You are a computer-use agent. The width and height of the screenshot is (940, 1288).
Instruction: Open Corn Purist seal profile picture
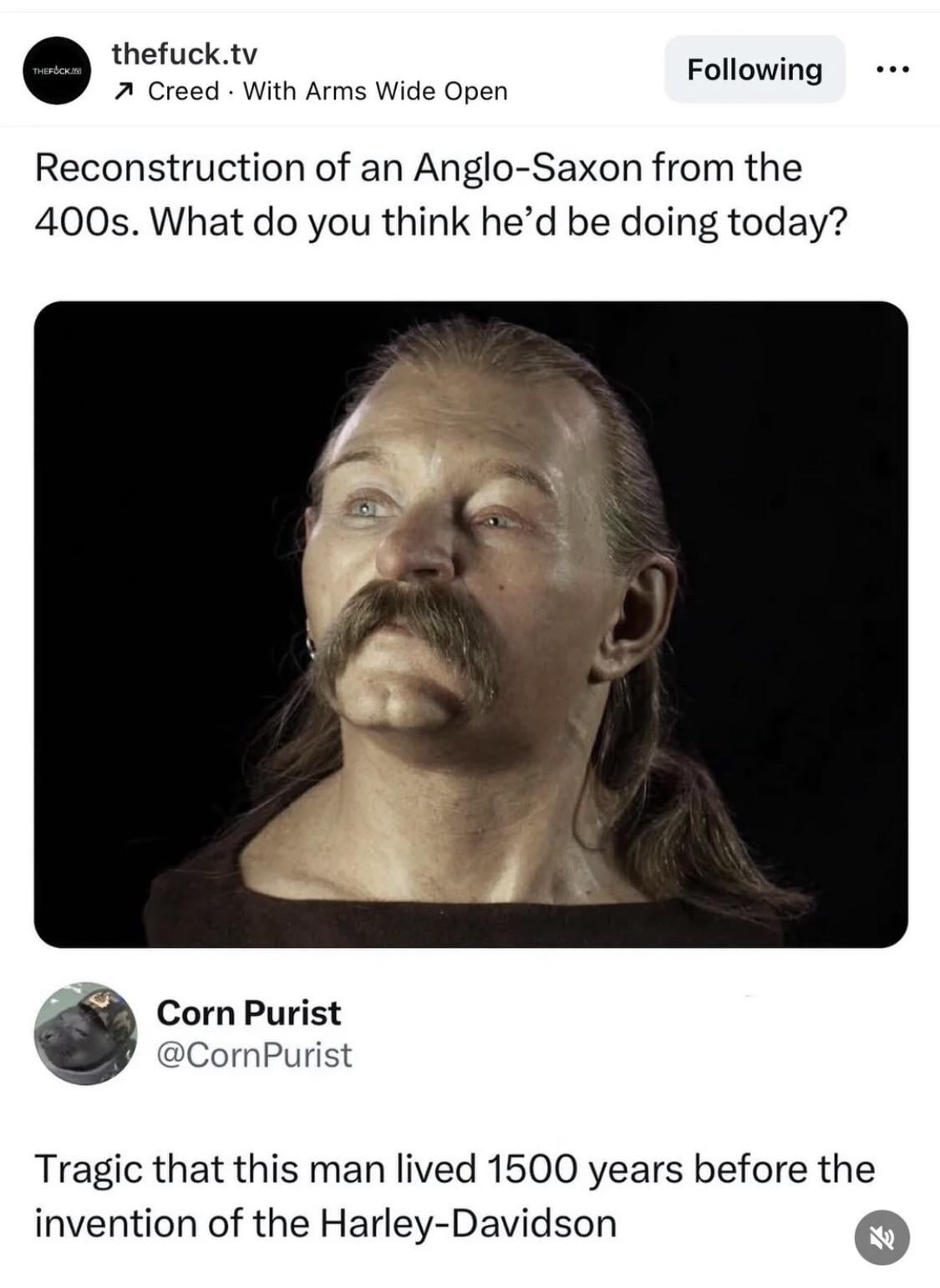coord(85,1033)
